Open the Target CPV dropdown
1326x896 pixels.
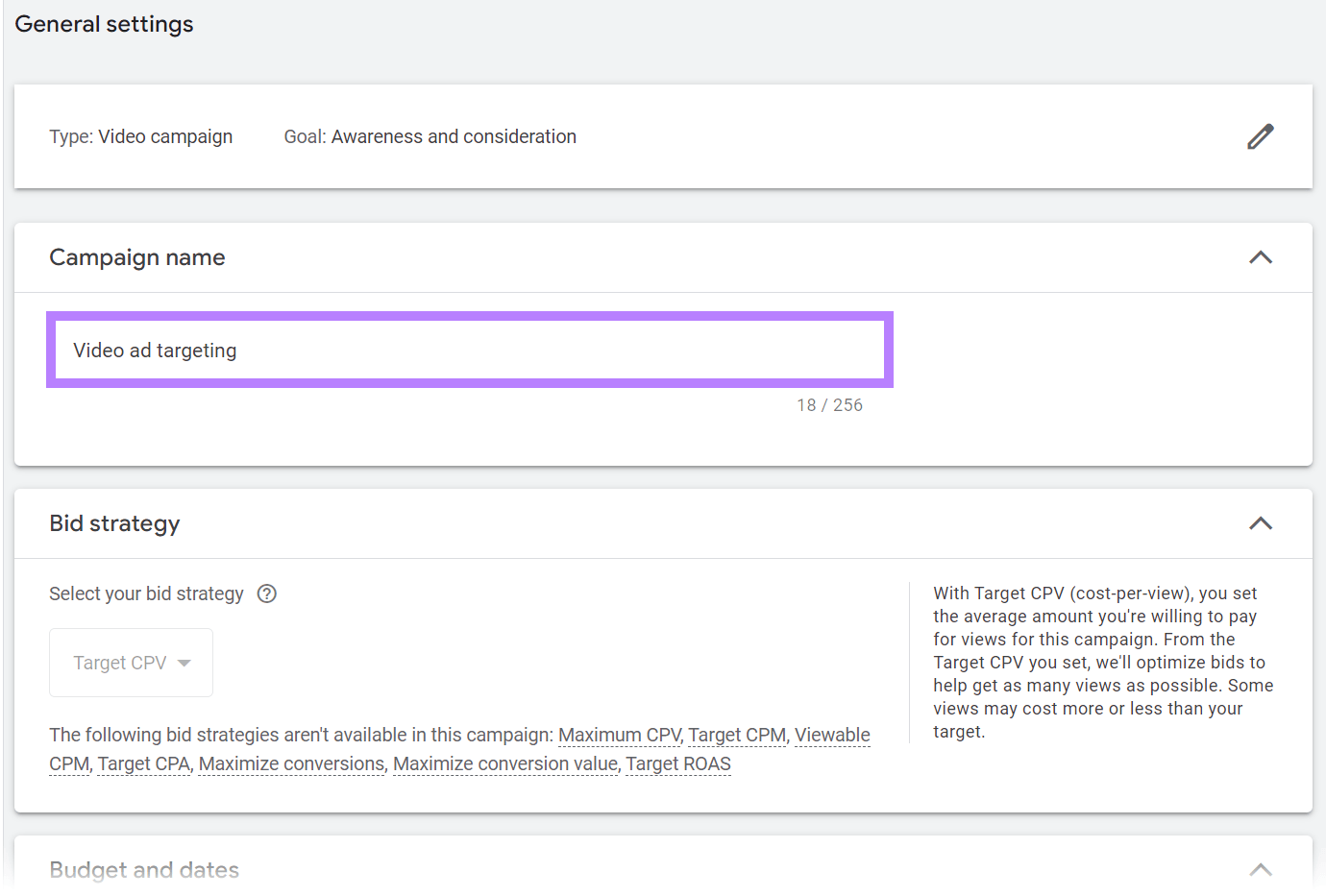[x=131, y=662]
